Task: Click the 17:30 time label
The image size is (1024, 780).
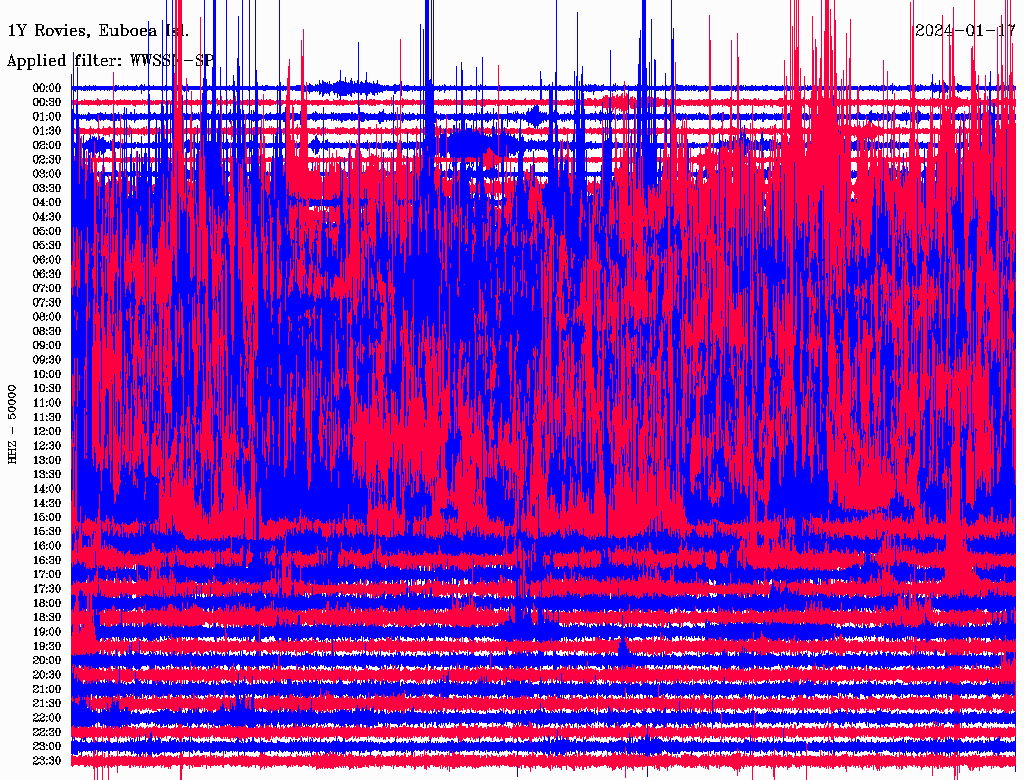Action: click(47, 589)
